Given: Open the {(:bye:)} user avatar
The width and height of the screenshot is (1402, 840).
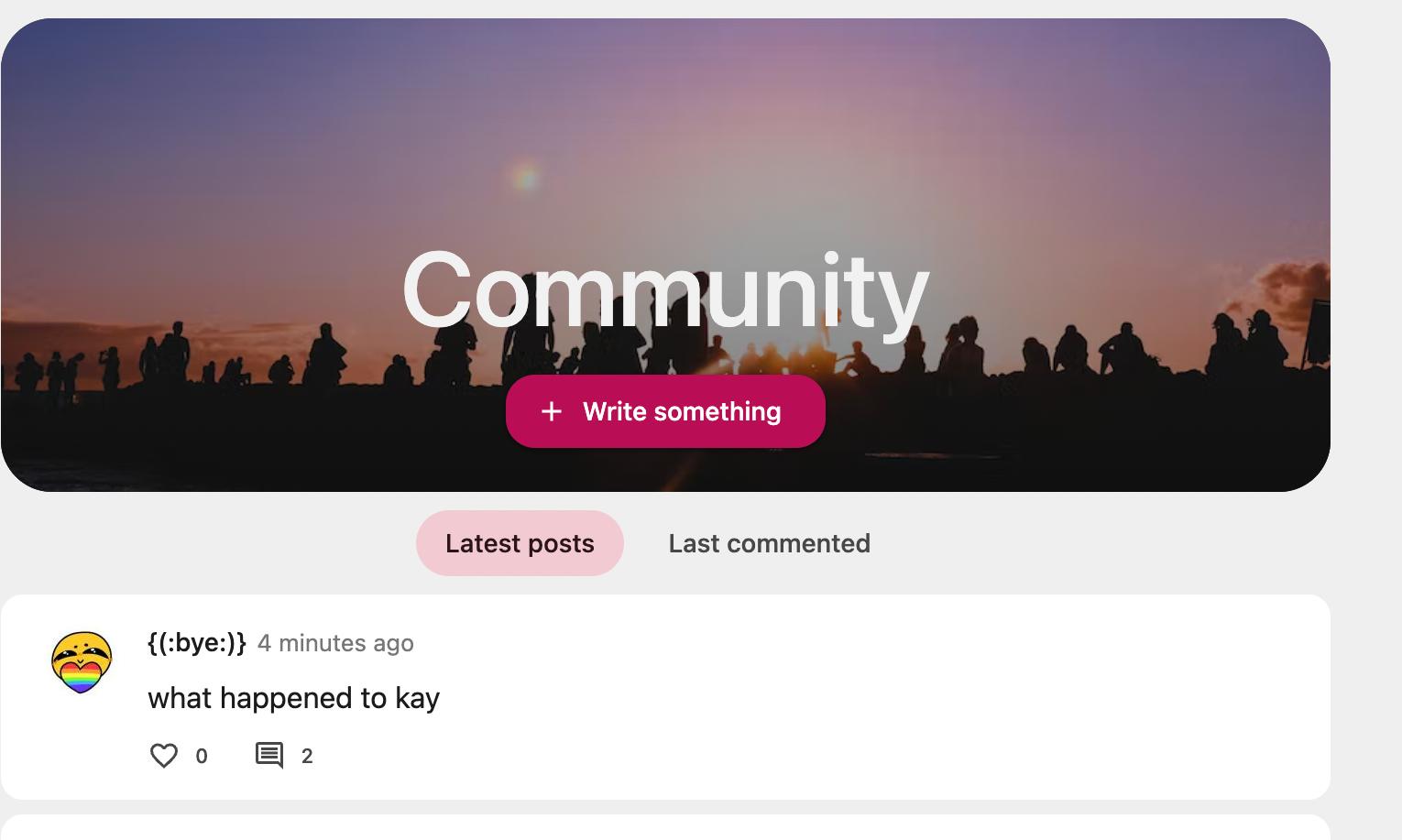Looking at the screenshot, I should click(82, 662).
